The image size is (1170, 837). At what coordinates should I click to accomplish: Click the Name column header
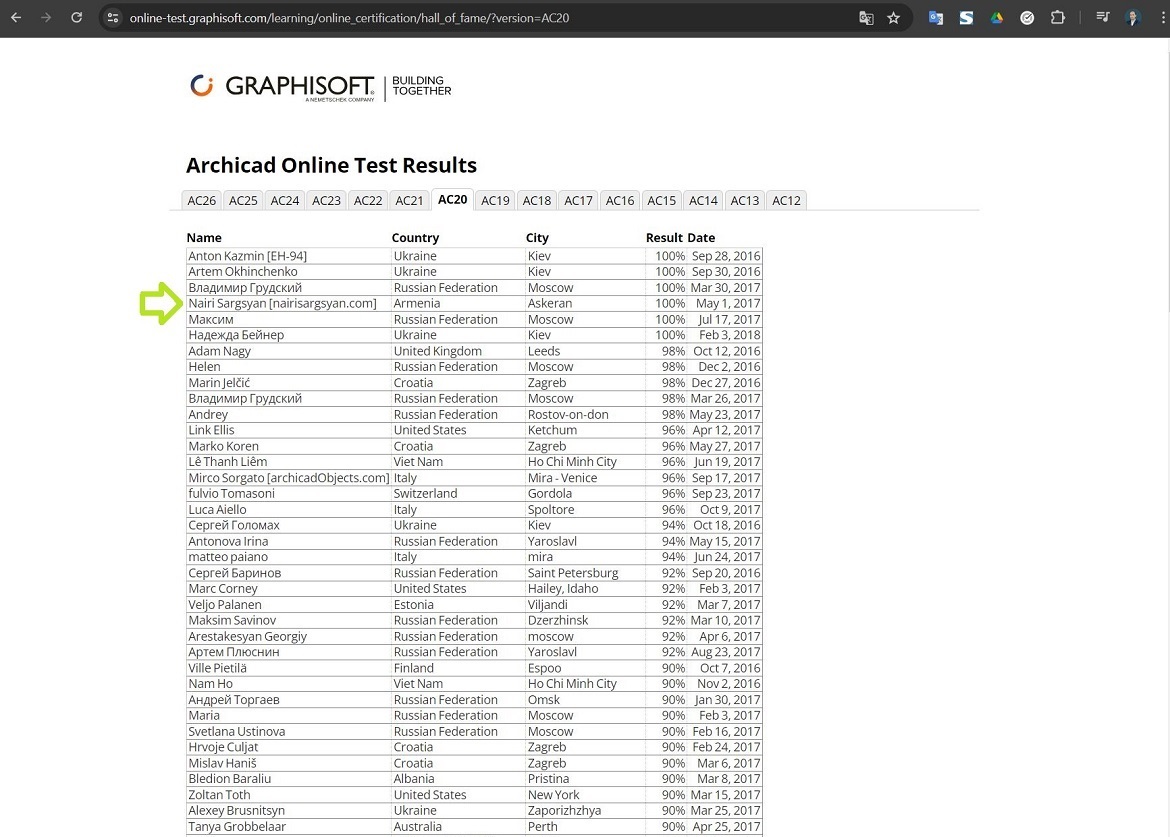point(204,238)
